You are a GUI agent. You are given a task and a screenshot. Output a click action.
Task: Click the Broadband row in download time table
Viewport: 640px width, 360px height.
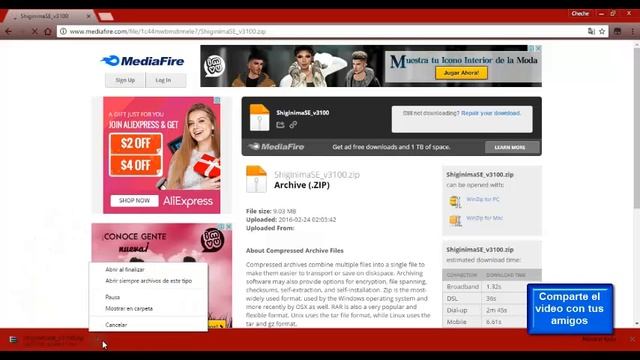492,287
